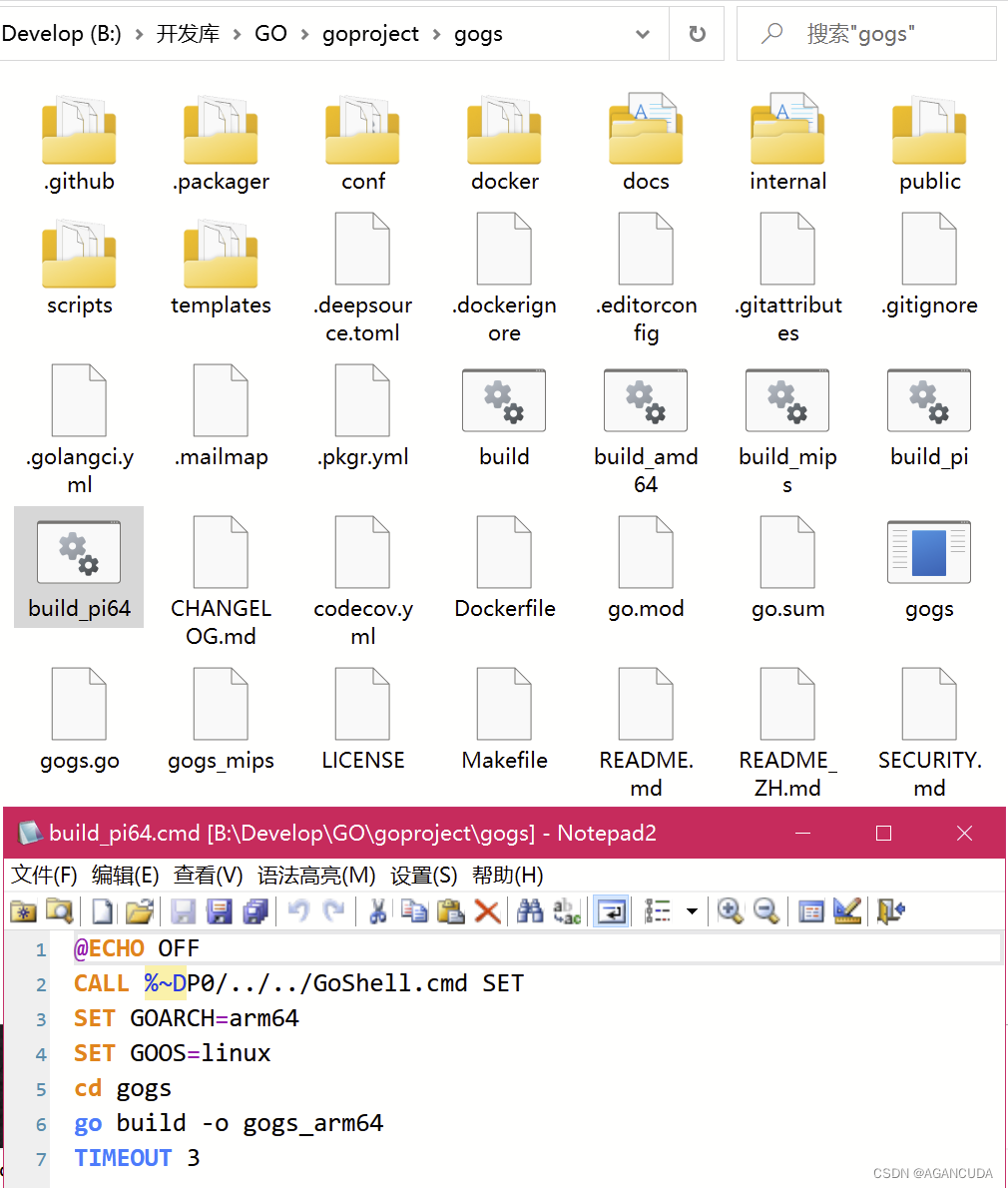Click GO in the breadcrumb path
Viewport: 1008px width, 1188px height.
pyautogui.click(x=270, y=33)
